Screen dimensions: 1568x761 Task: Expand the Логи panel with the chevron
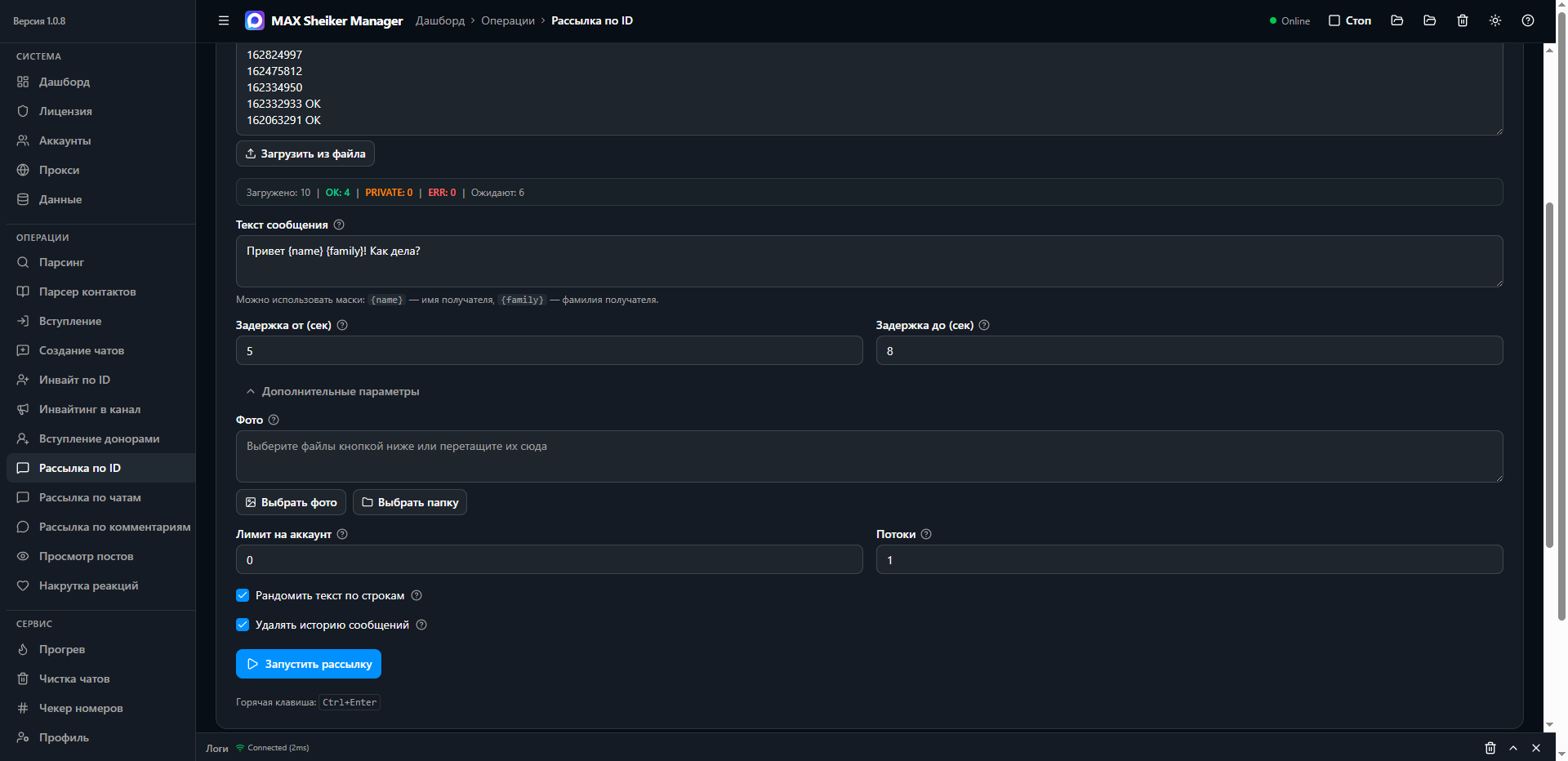pos(1513,748)
